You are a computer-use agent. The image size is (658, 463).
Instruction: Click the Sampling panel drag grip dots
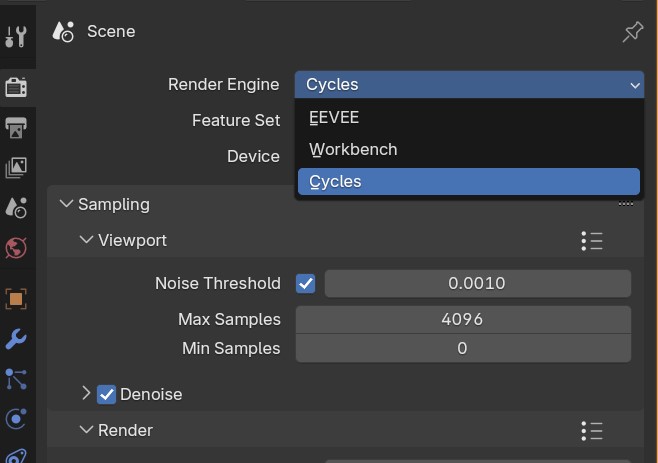coord(625,204)
